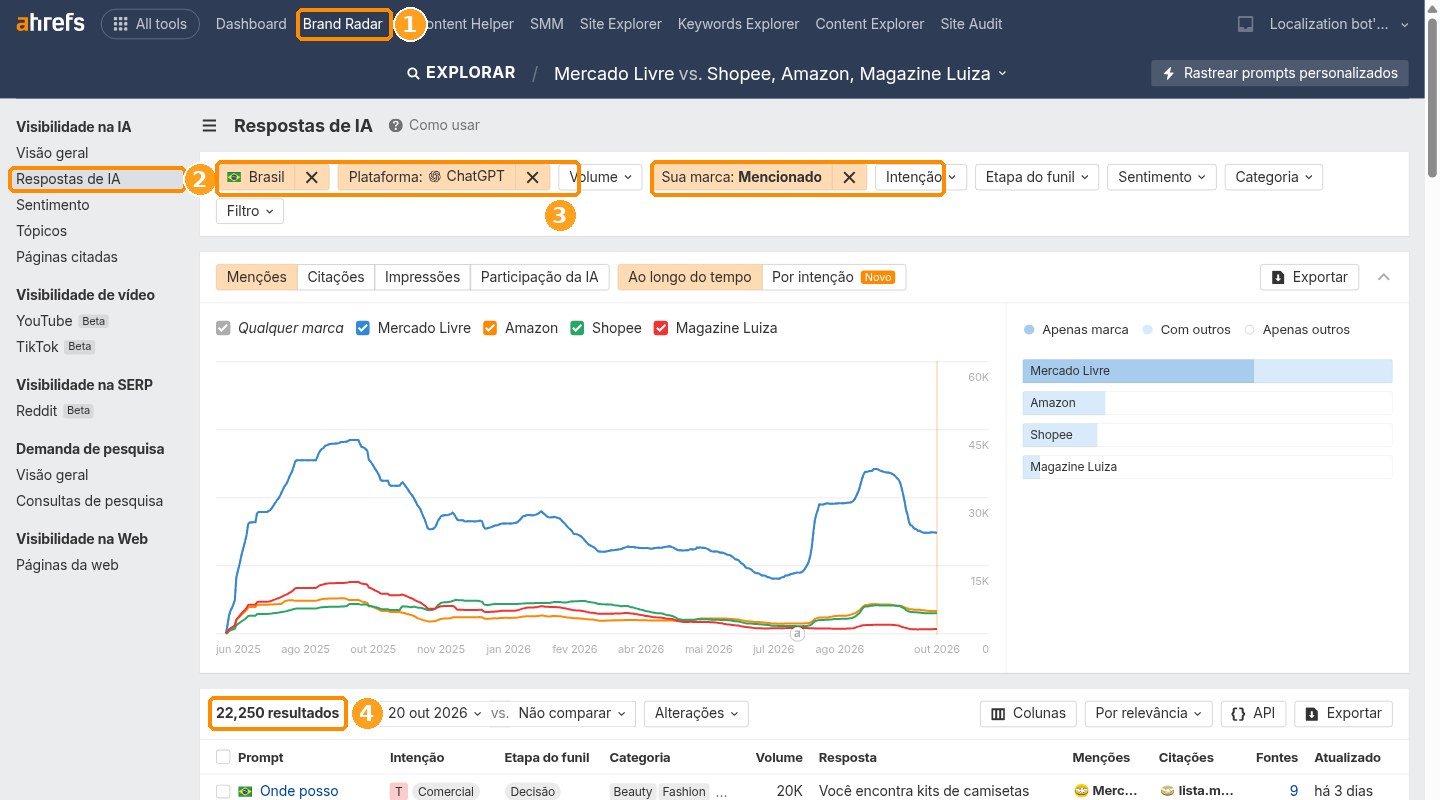
Task: Open the Como usar help link
Action: click(434, 125)
